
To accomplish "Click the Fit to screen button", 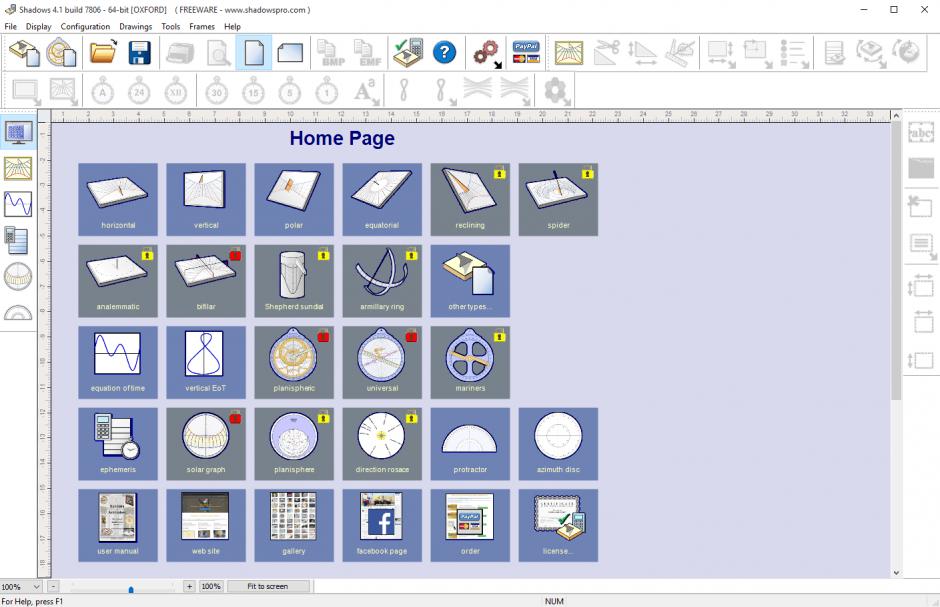I will tap(267, 586).
